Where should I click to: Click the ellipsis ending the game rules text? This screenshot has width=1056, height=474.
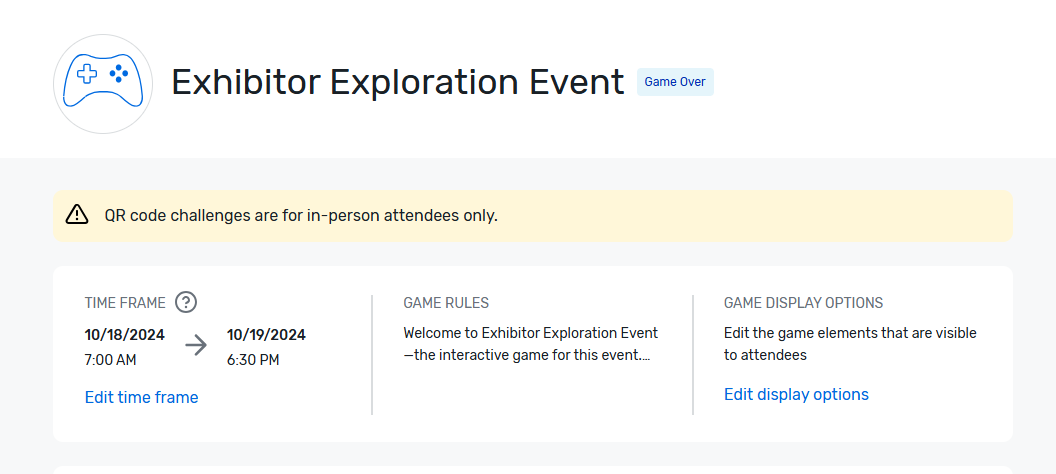[647, 358]
